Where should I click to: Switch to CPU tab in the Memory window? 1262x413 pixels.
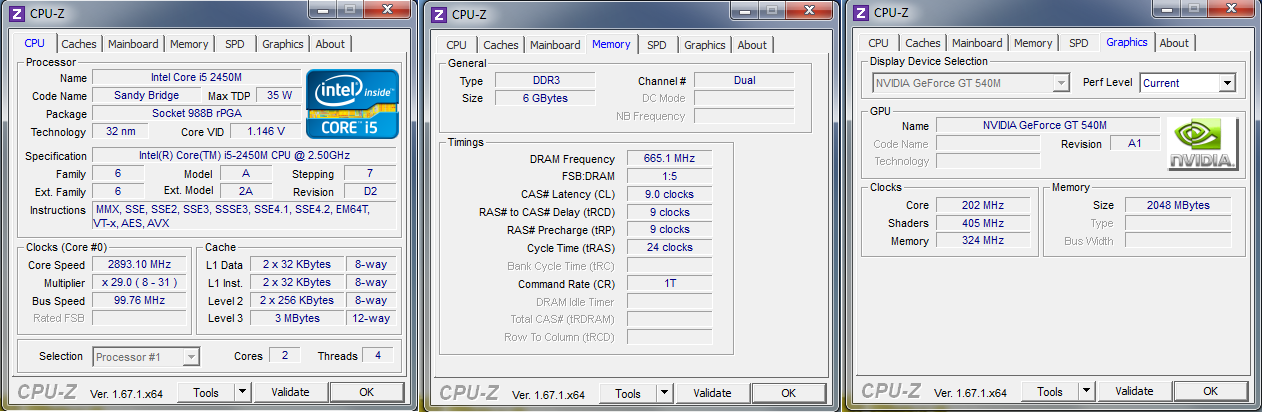click(x=456, y=45)
